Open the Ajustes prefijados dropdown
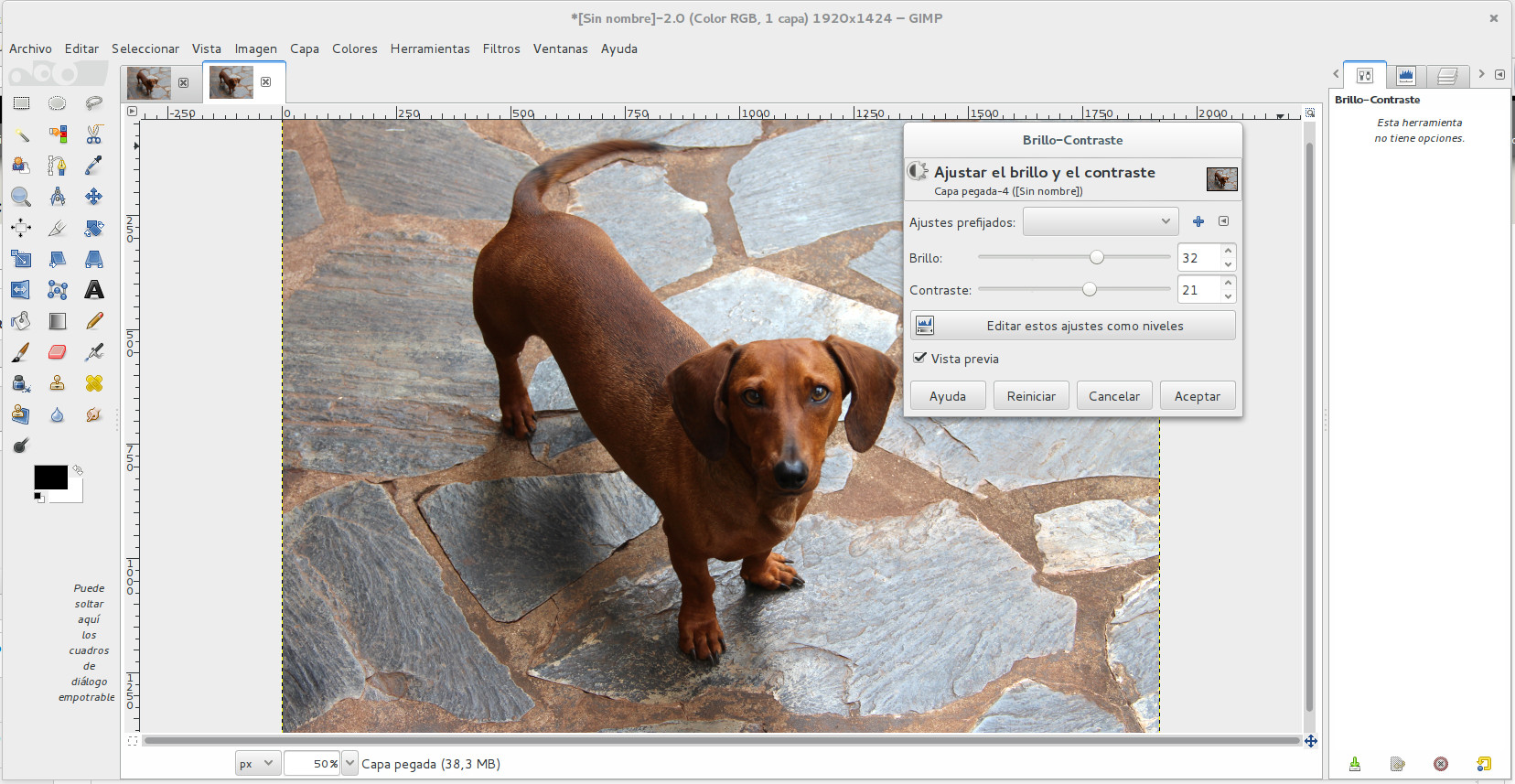 pos(1101,221)
